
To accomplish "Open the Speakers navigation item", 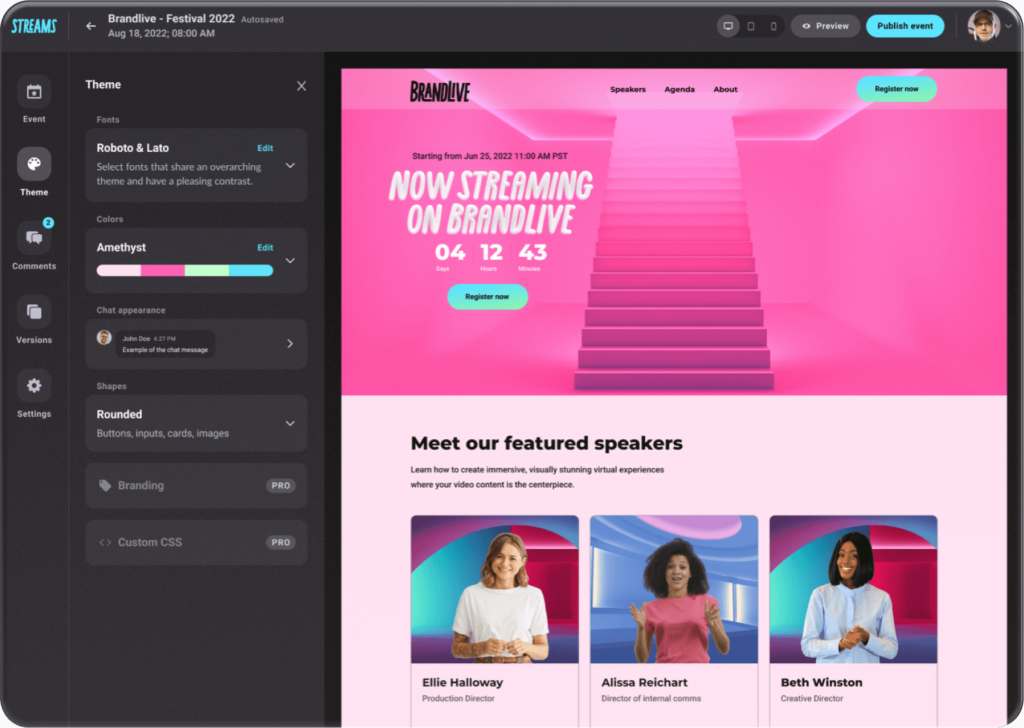I will 628,89.
